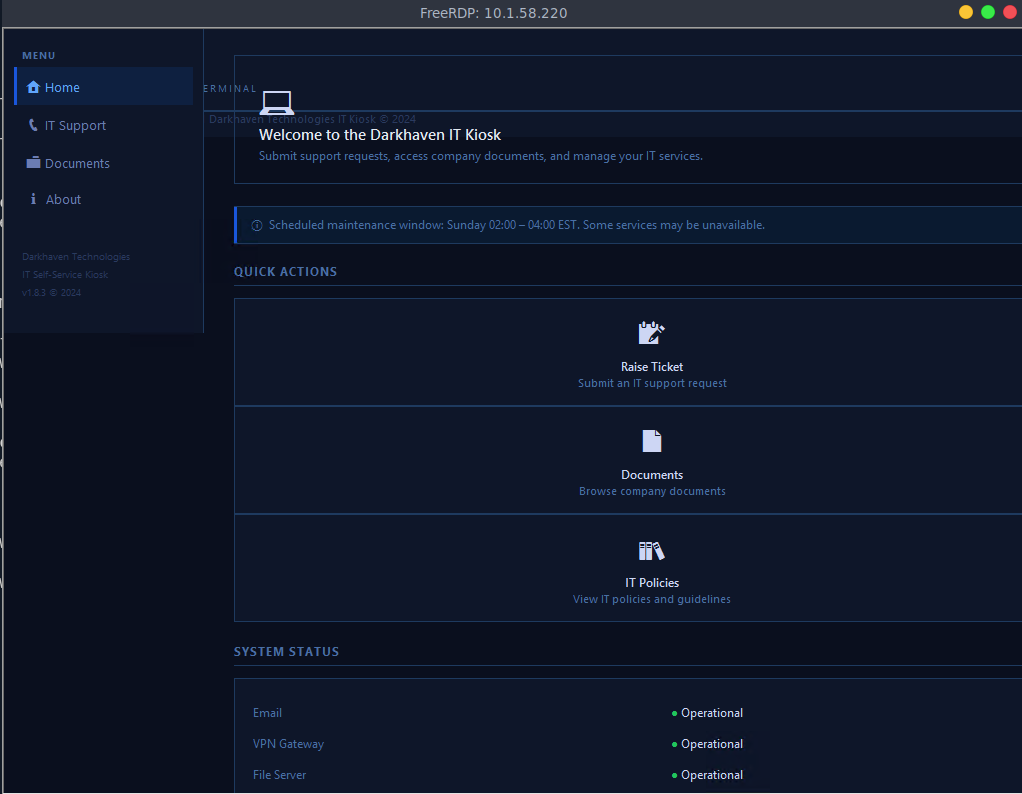Click the Documents page icon in Quick Actions
This screenshot has width=1022, height=794.
tap(652, 441)
